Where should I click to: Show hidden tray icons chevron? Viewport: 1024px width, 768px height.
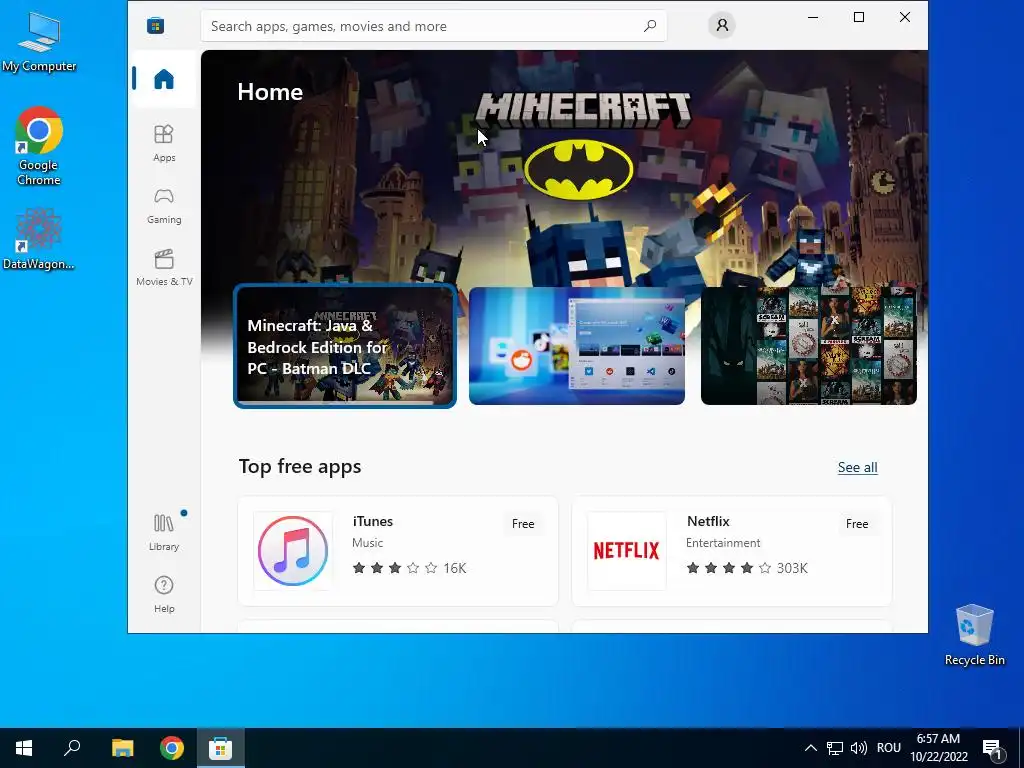810,748
